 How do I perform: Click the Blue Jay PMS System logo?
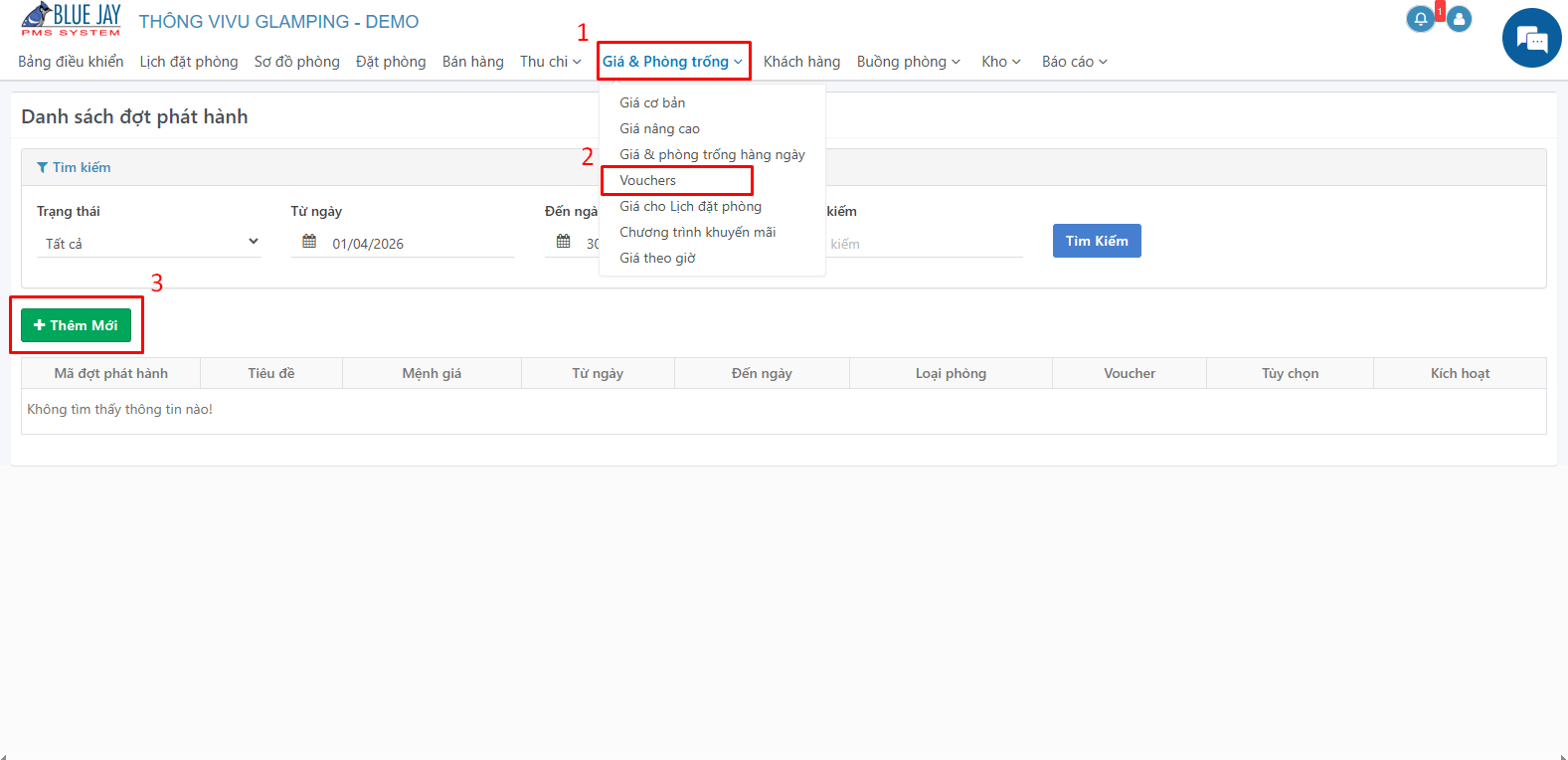[x=71, y=20]
